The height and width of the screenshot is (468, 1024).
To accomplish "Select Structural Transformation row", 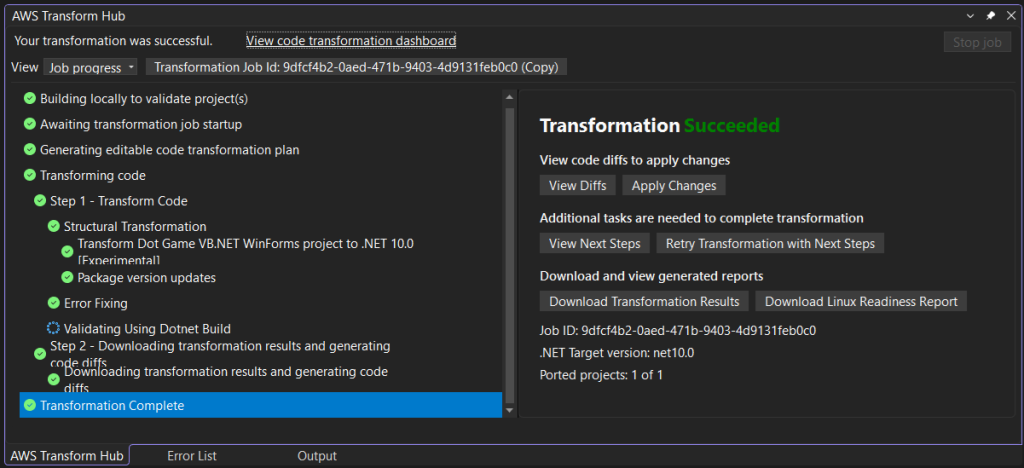I will pyautogui.click(x=135, y=226).
